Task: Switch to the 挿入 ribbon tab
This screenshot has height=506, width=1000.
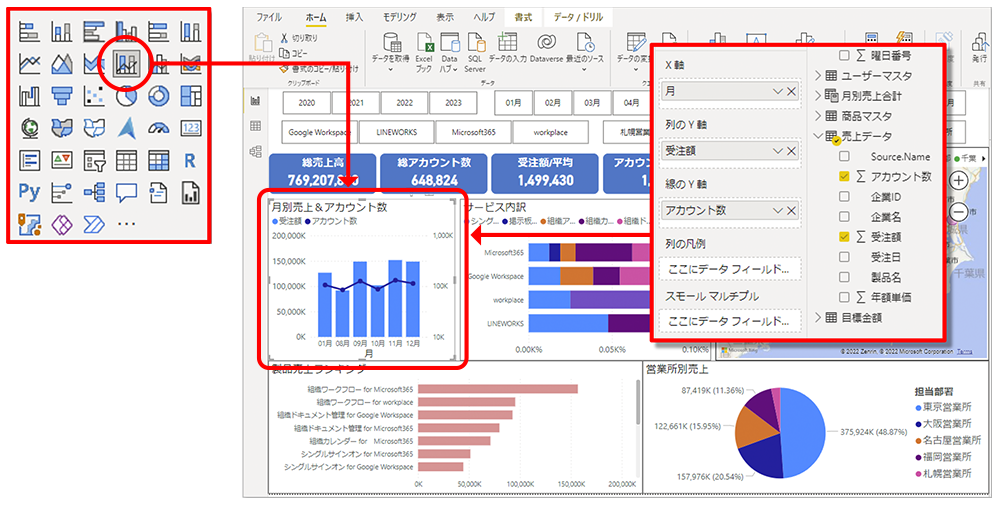Action: point(355,17)
